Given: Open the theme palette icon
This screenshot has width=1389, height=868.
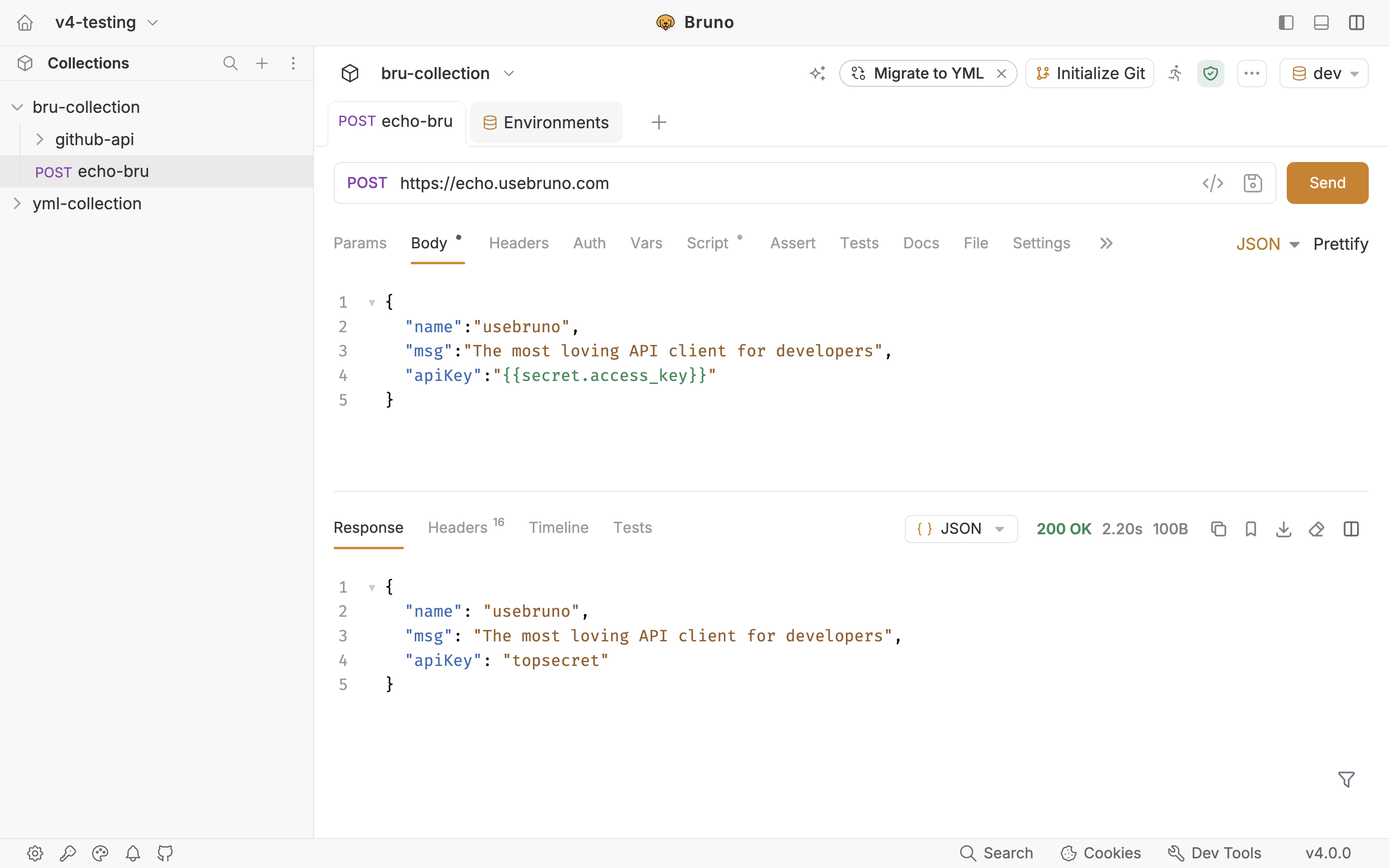Looking at the screenshot, I should coord(100,853).
